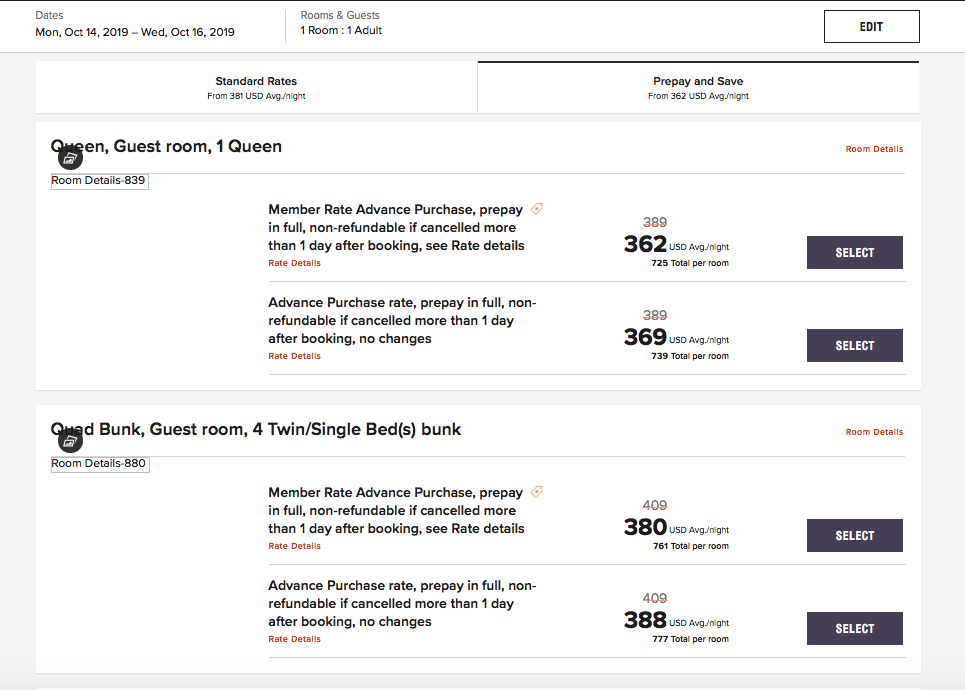Select the Quad Bunk 380 USD member rate
The width and height of the screenshot is (965, 690).
click(x=854, y=536)
